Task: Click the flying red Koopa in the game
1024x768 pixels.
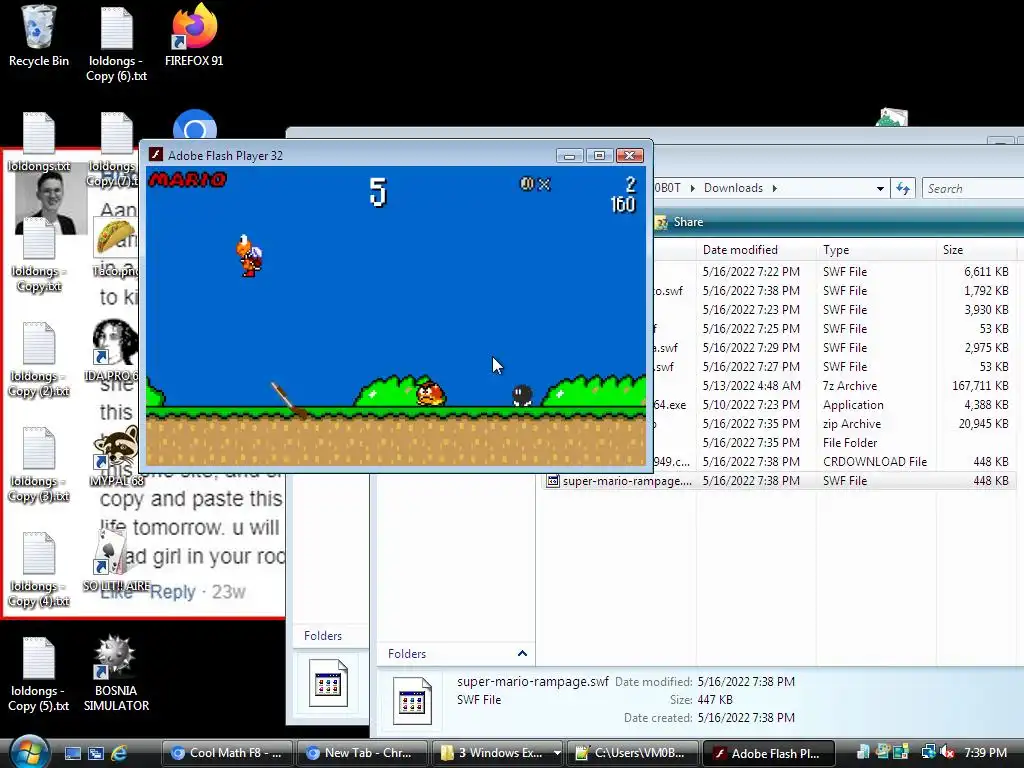Action: click(249, 255)
